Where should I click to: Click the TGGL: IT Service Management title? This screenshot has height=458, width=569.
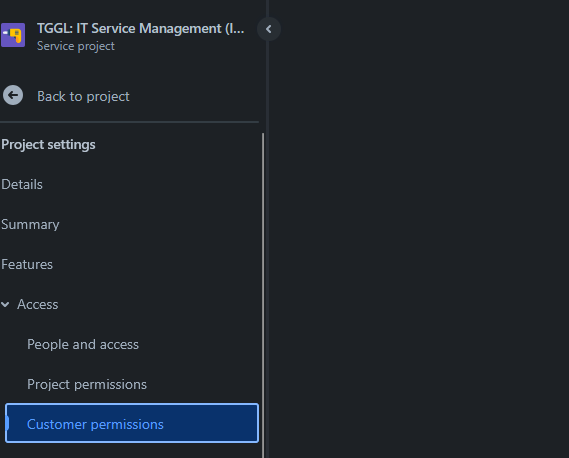140,28
